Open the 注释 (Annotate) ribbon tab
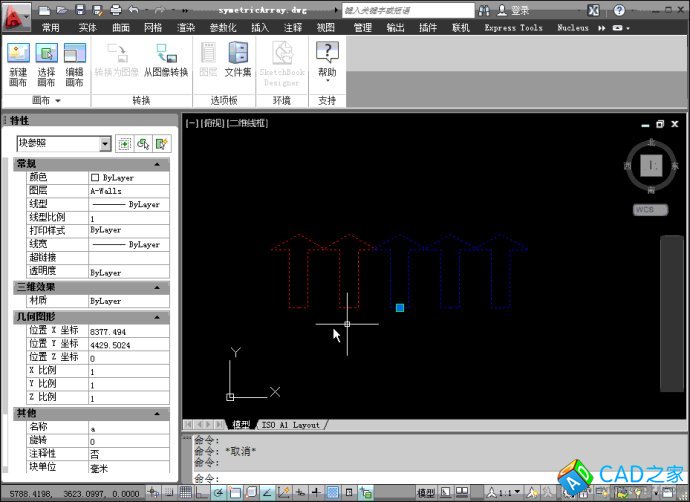 point(293,28)
